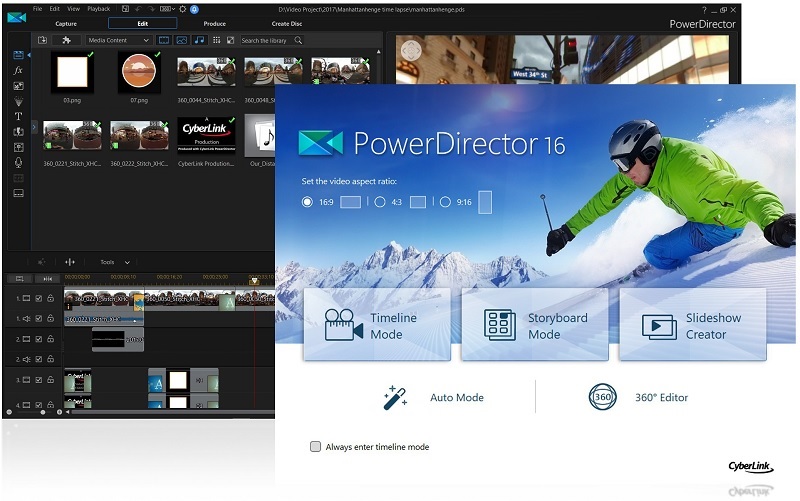
Task: Select the 16:9 aspect ratio radio button
Action: (x=307, y=202)
